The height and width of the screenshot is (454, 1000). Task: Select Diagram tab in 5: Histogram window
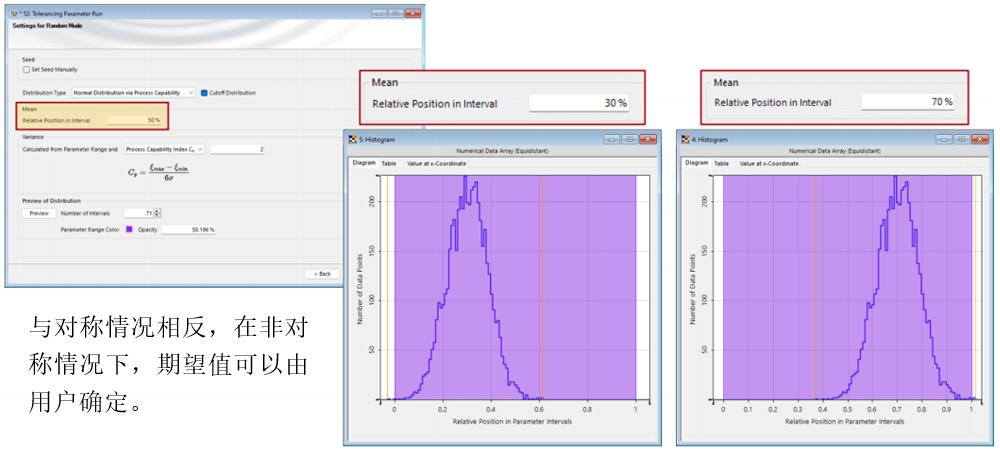364,163
